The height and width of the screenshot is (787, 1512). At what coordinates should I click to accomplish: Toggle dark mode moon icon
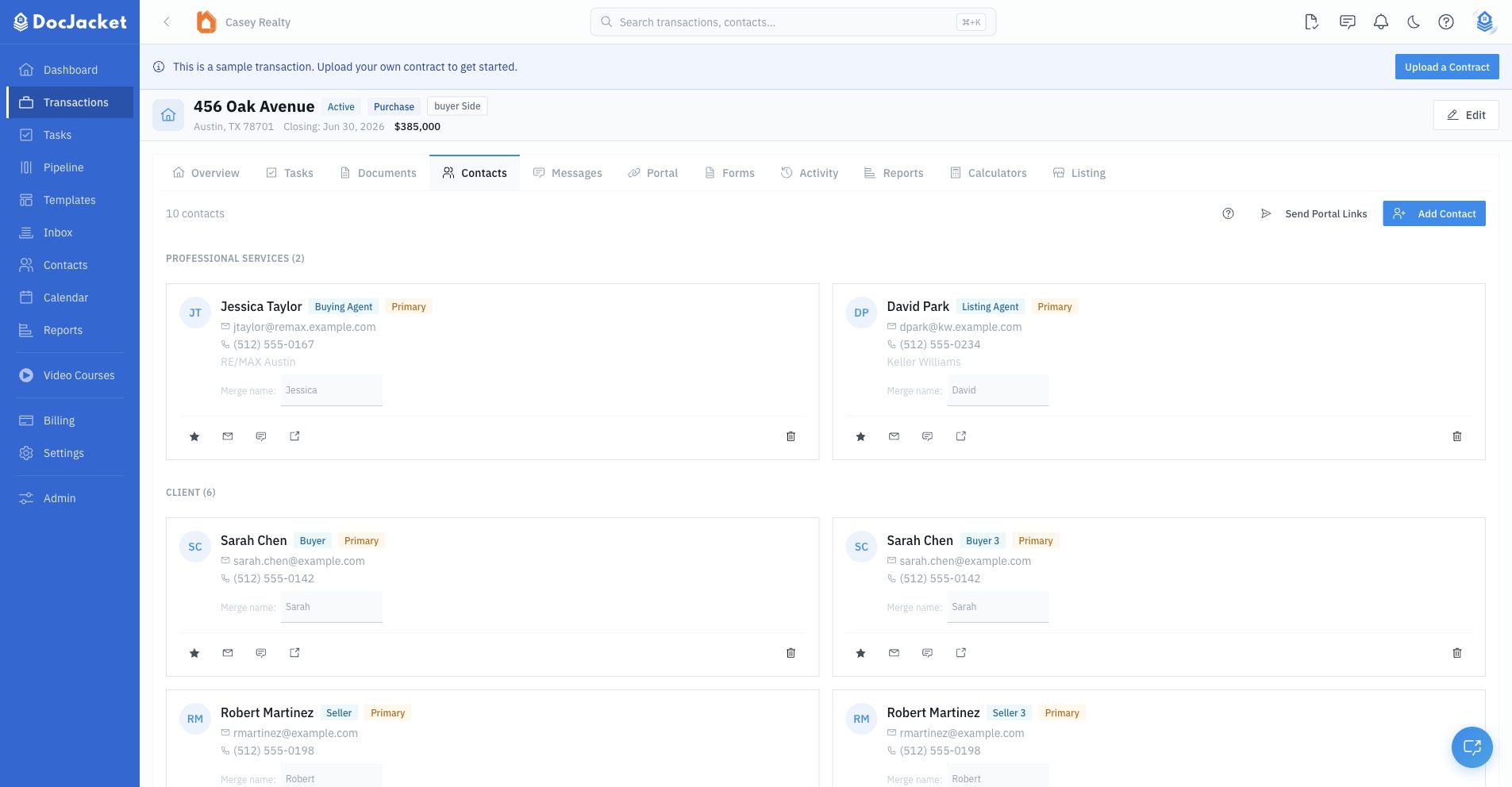1414,22
